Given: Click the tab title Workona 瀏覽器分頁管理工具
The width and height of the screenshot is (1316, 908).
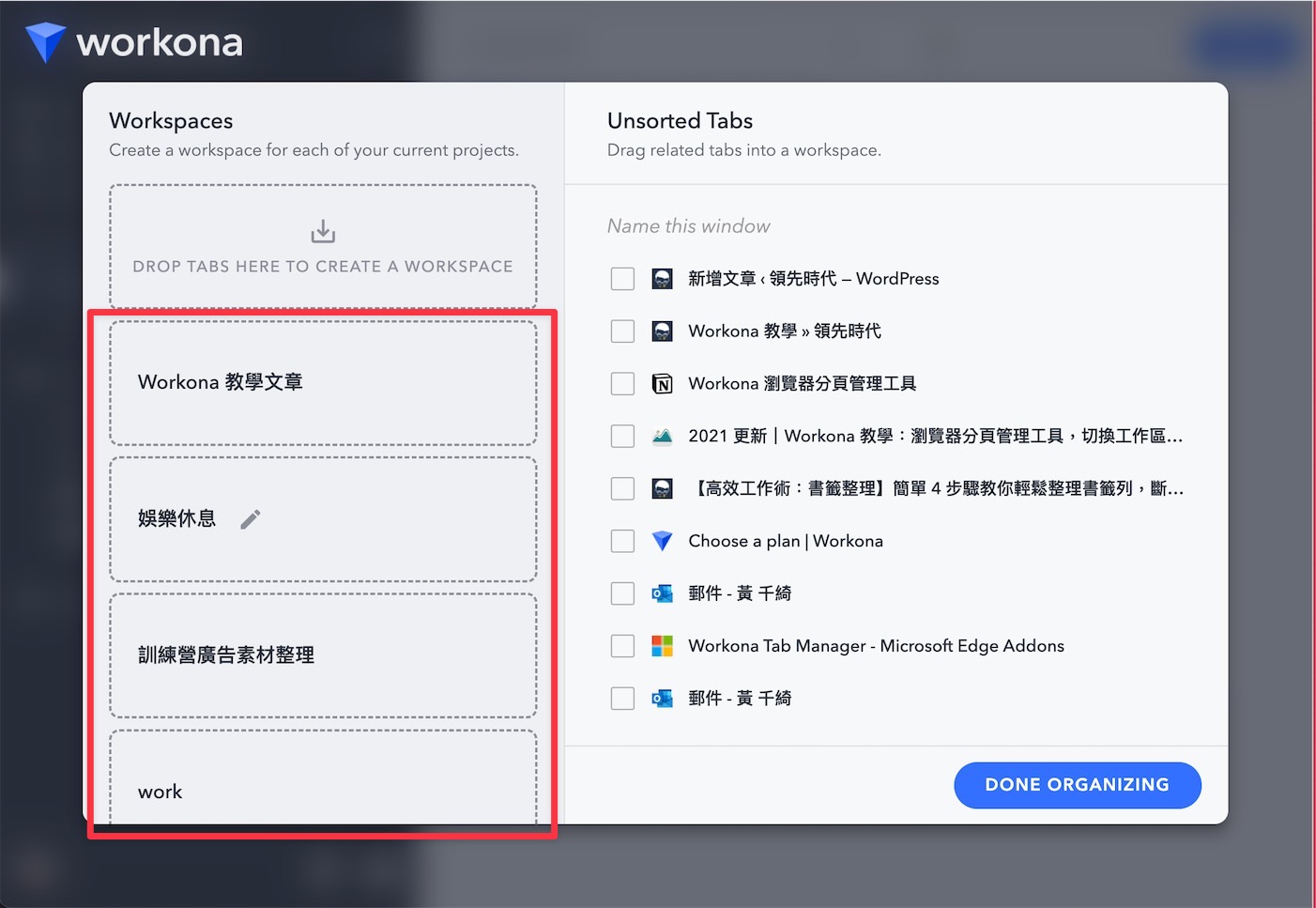Looking at the screenshot, I should (803, 384).
